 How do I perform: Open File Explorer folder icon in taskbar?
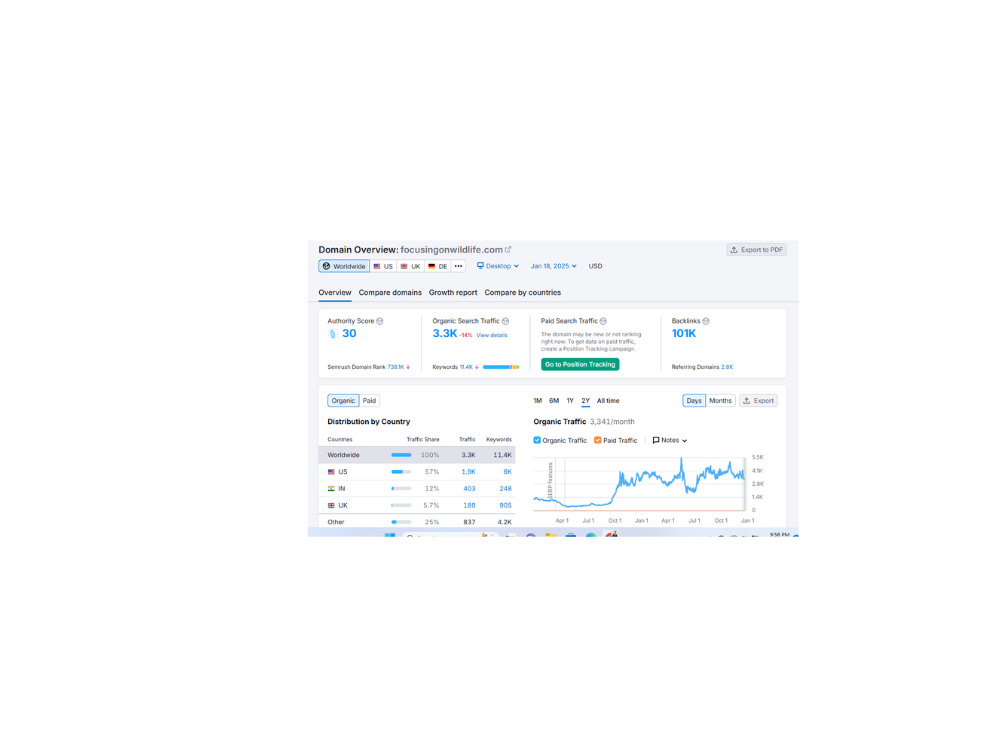tap(550, 535)
